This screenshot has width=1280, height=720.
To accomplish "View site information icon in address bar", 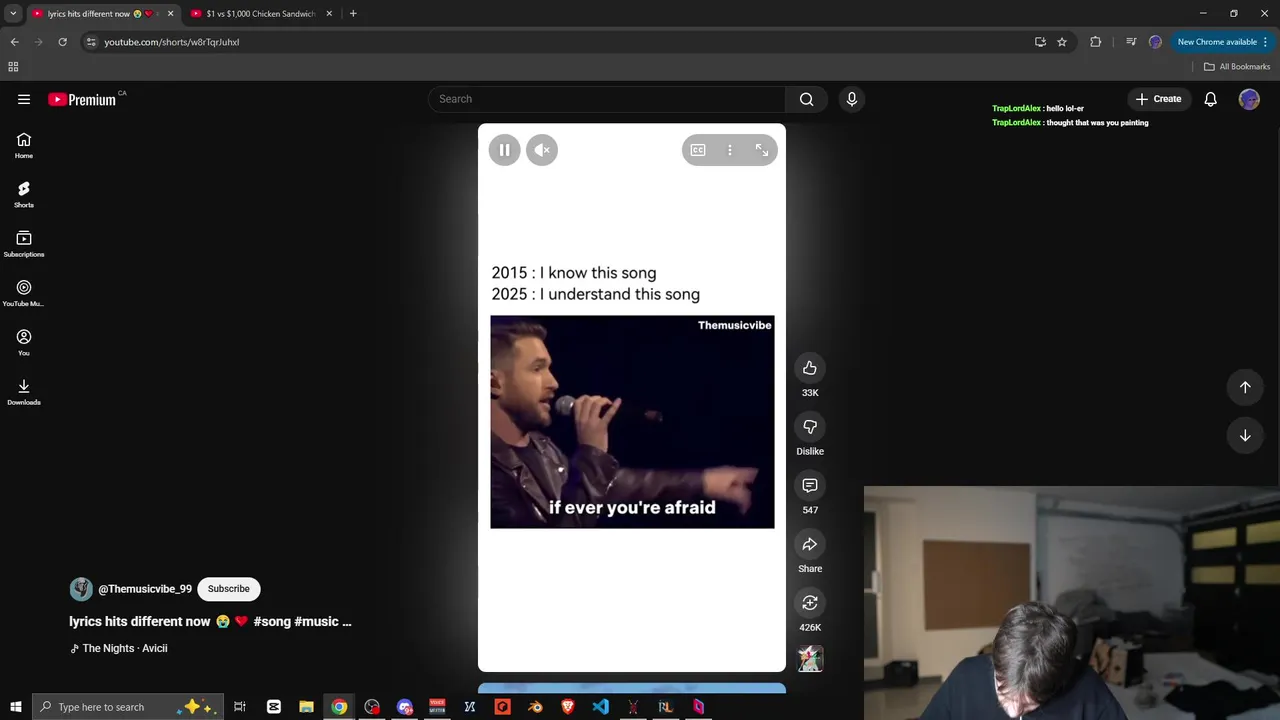I will point(91,42).
